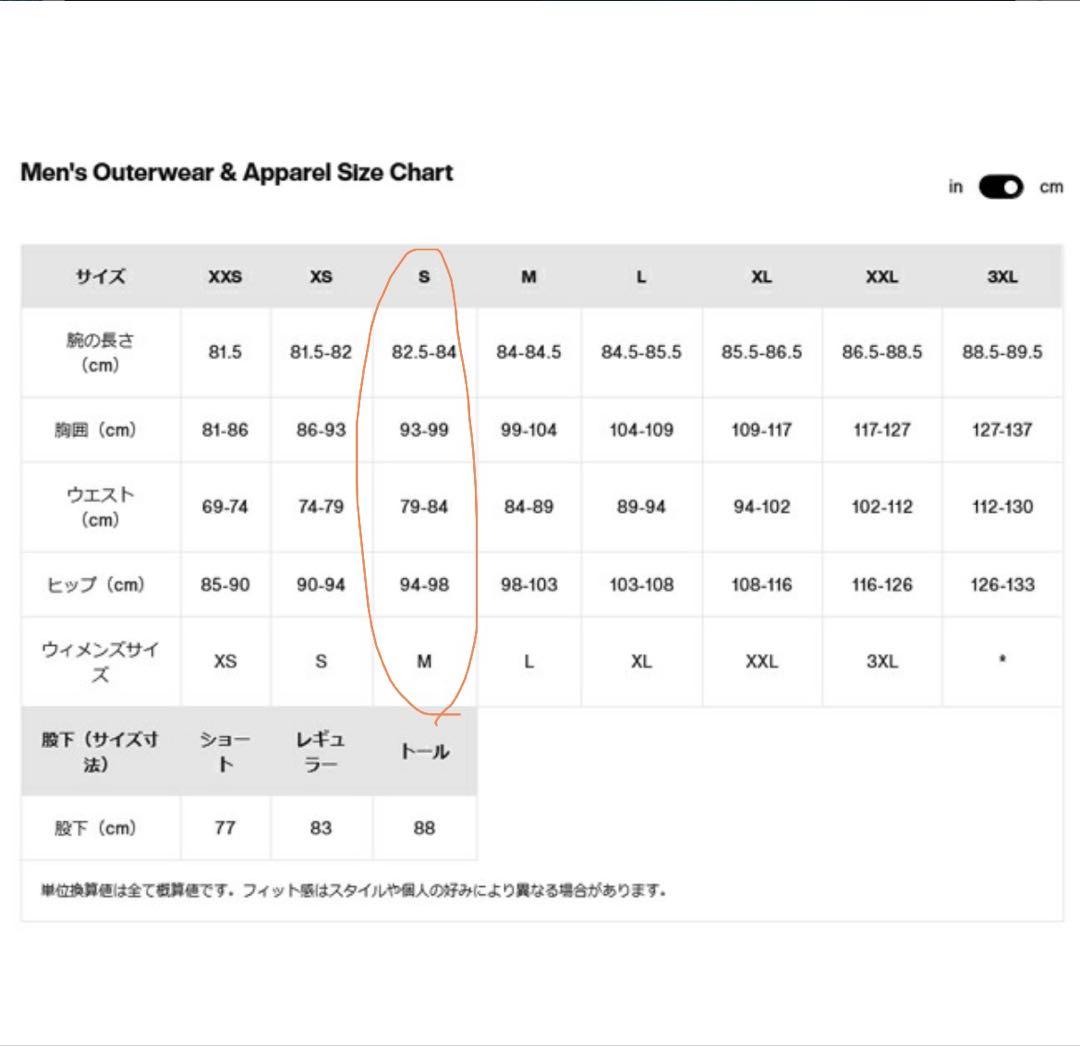The height and width of the screenshot is (1046, 1080).
Task: Click the XL size column header
Action: coord(762,277)
